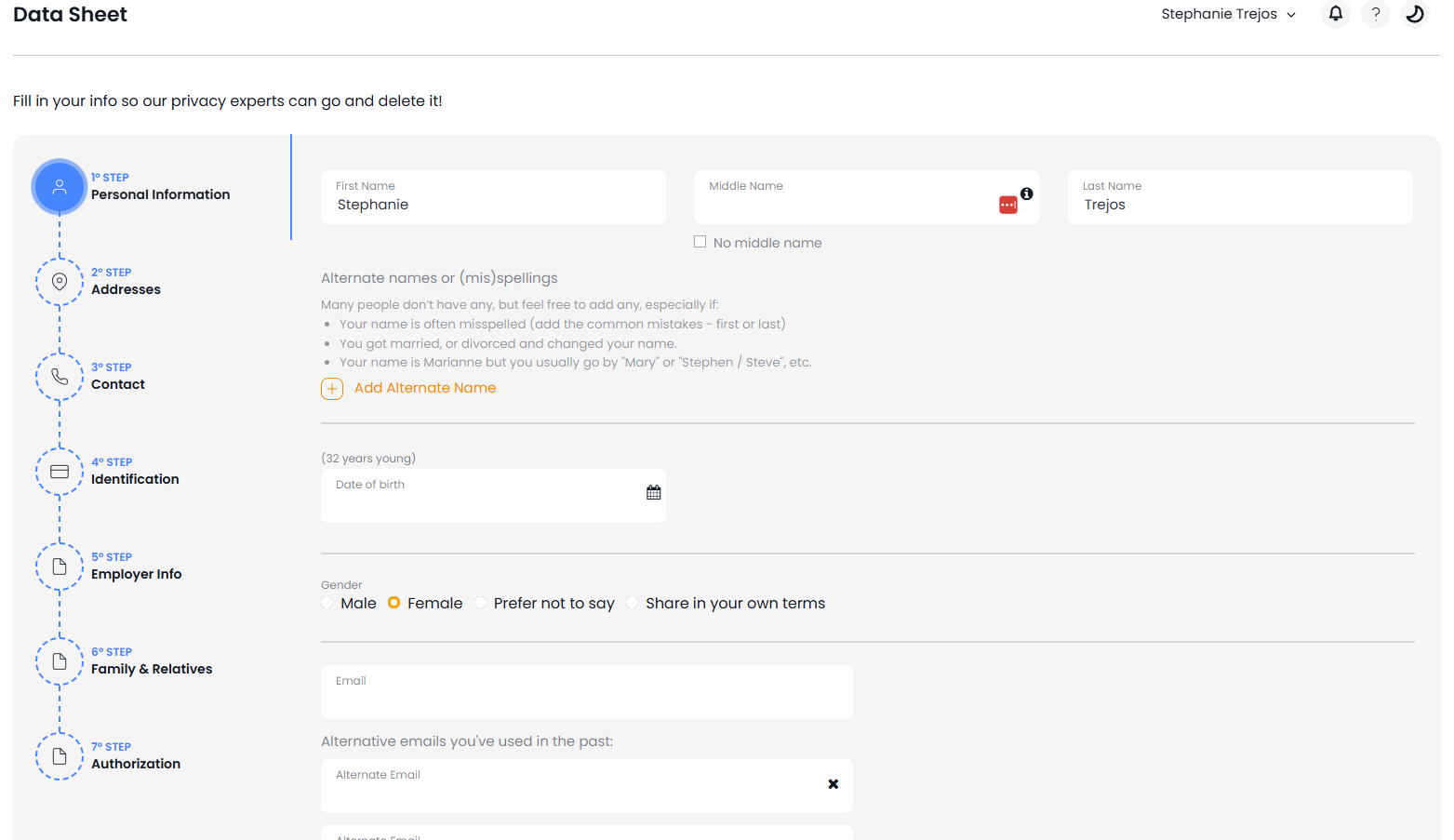Click the LastPass icon in the Middle Name field

tap(1007, 204)
